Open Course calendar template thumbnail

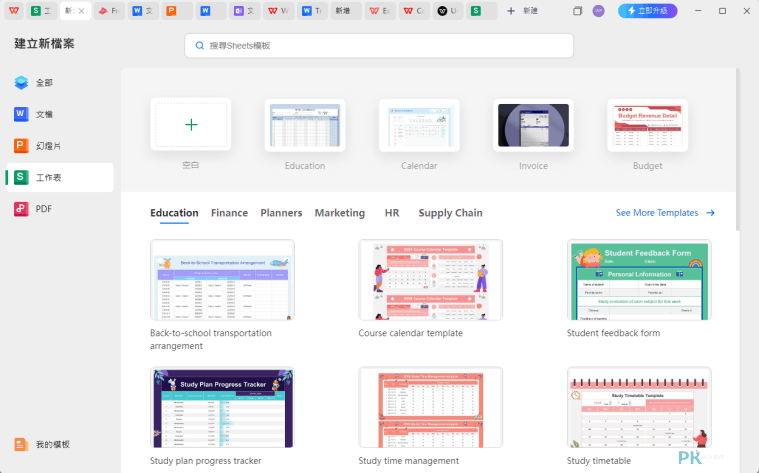click(431, 280)
